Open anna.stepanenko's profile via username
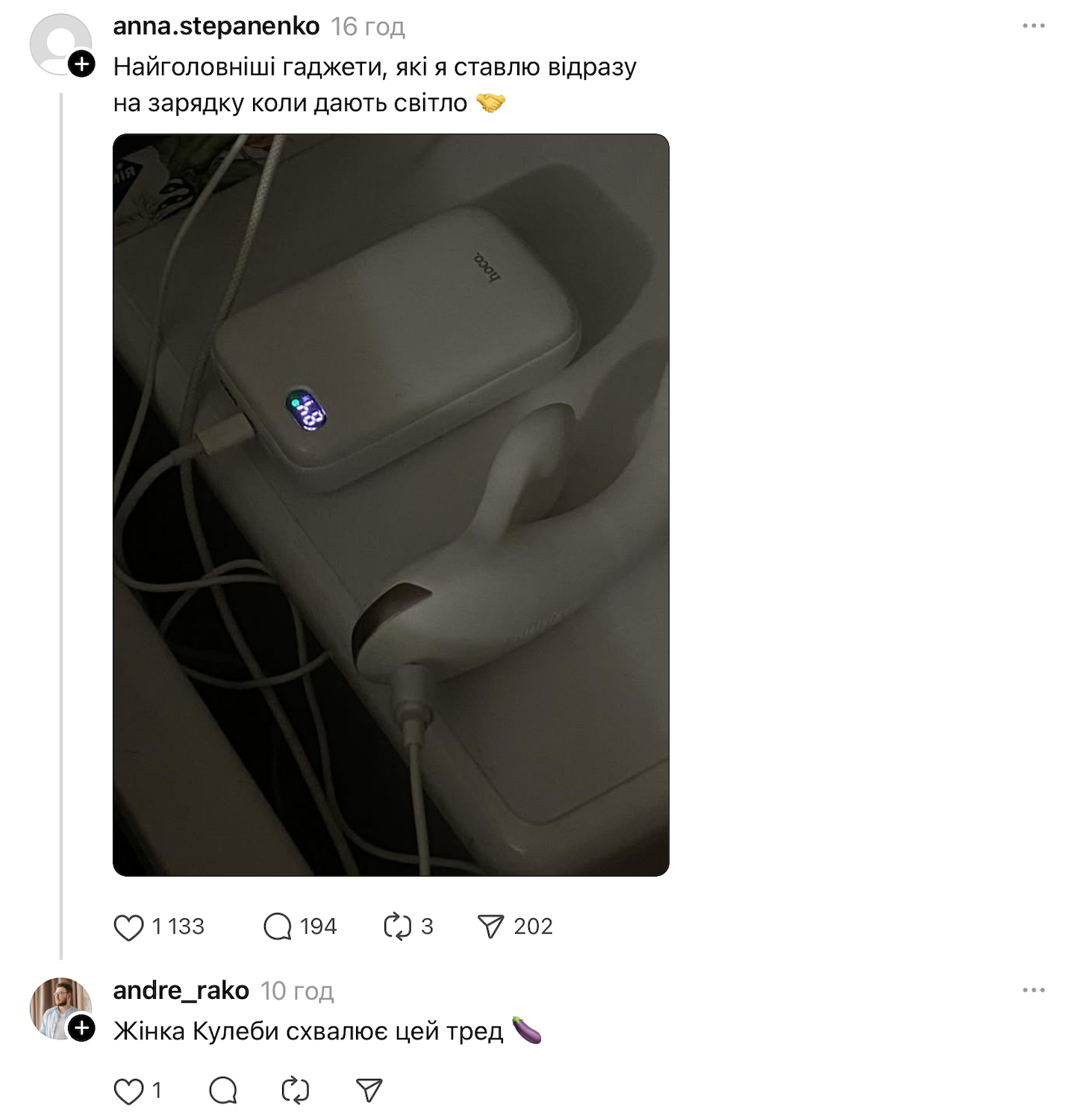1074x1120 pixels. [x=216, y=26]
